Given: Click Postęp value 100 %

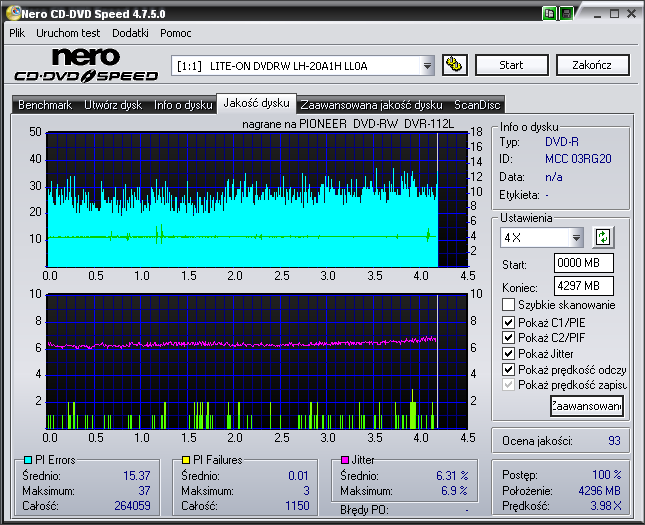Looking at the screenshot, I should click(606, 474).
